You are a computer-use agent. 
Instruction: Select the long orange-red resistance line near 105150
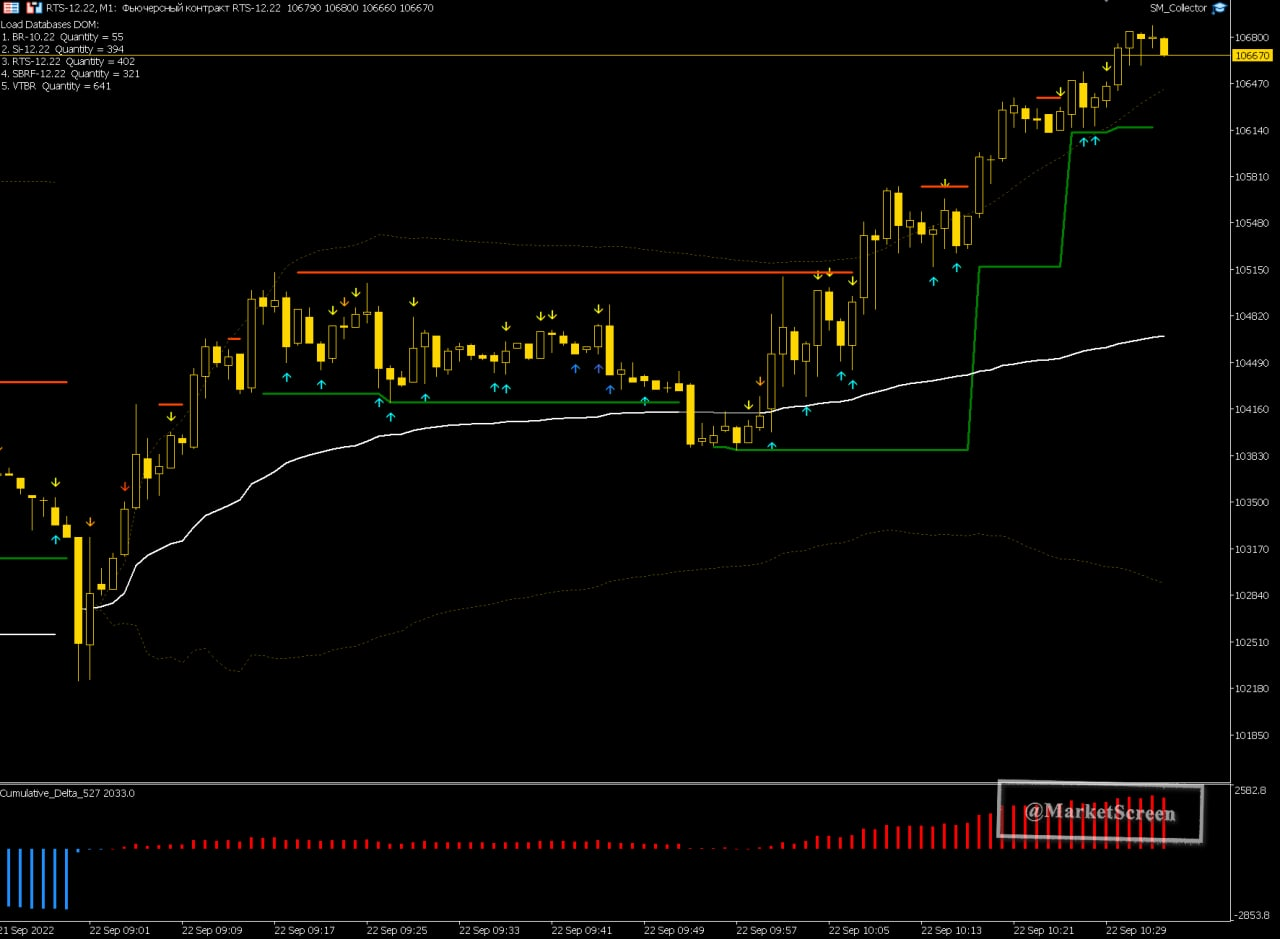(575, 272)
